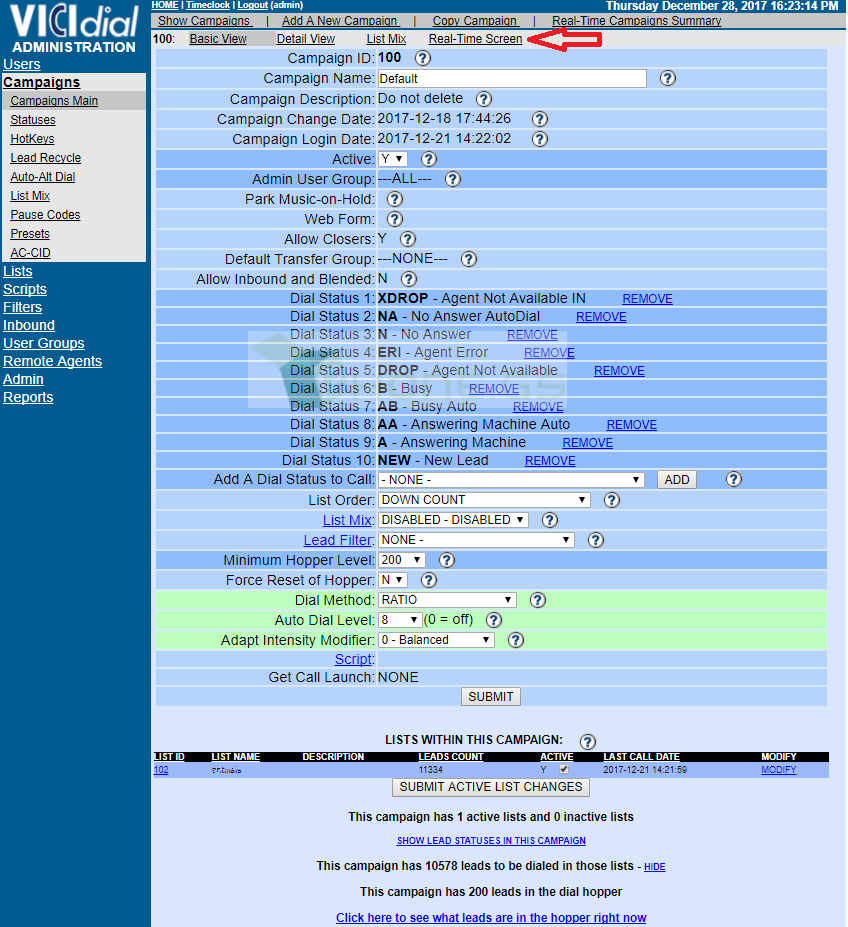Viewport: 848px width, 927px height.
Task: Click help icon for Campaign Description
Action: tap(484, 99)
